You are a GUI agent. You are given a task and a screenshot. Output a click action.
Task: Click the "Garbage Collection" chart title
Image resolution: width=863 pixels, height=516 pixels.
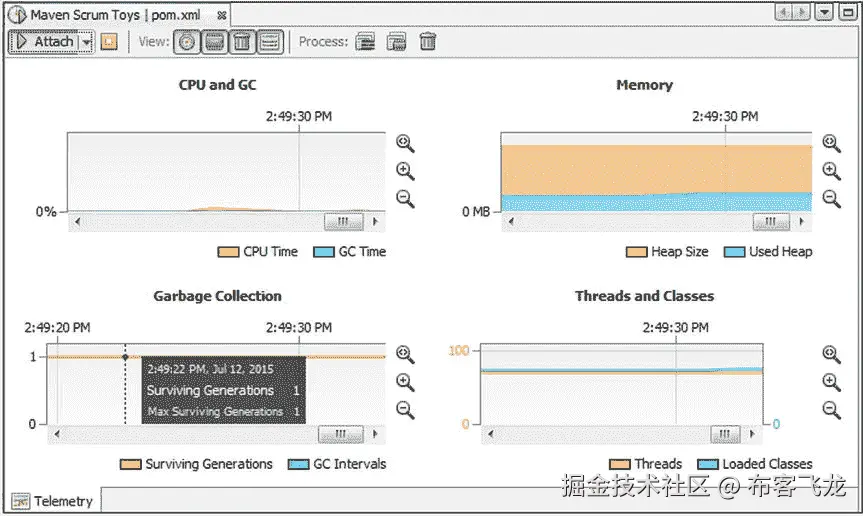[x=217, y=296]
